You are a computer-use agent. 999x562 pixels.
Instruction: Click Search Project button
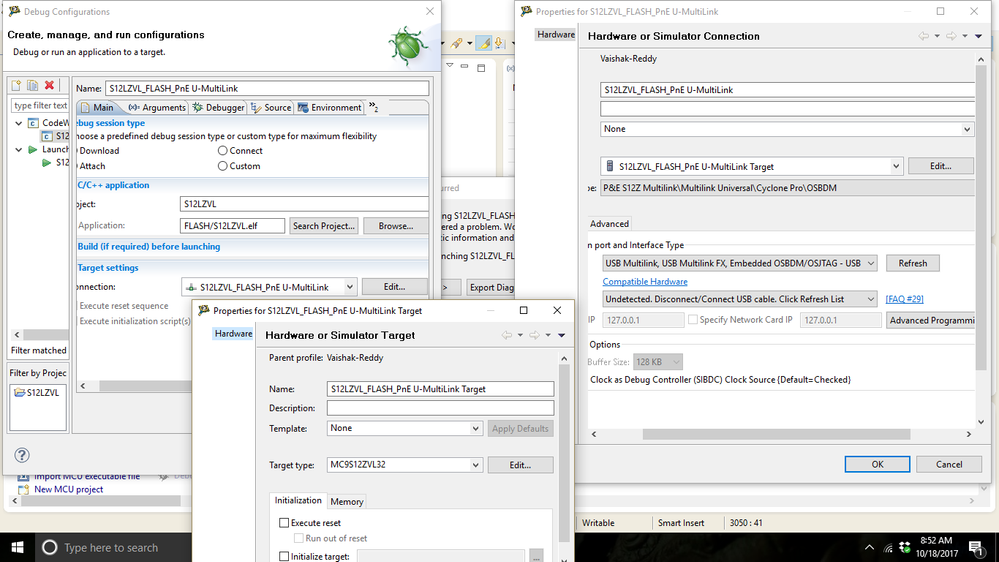[x=324, y=226]
